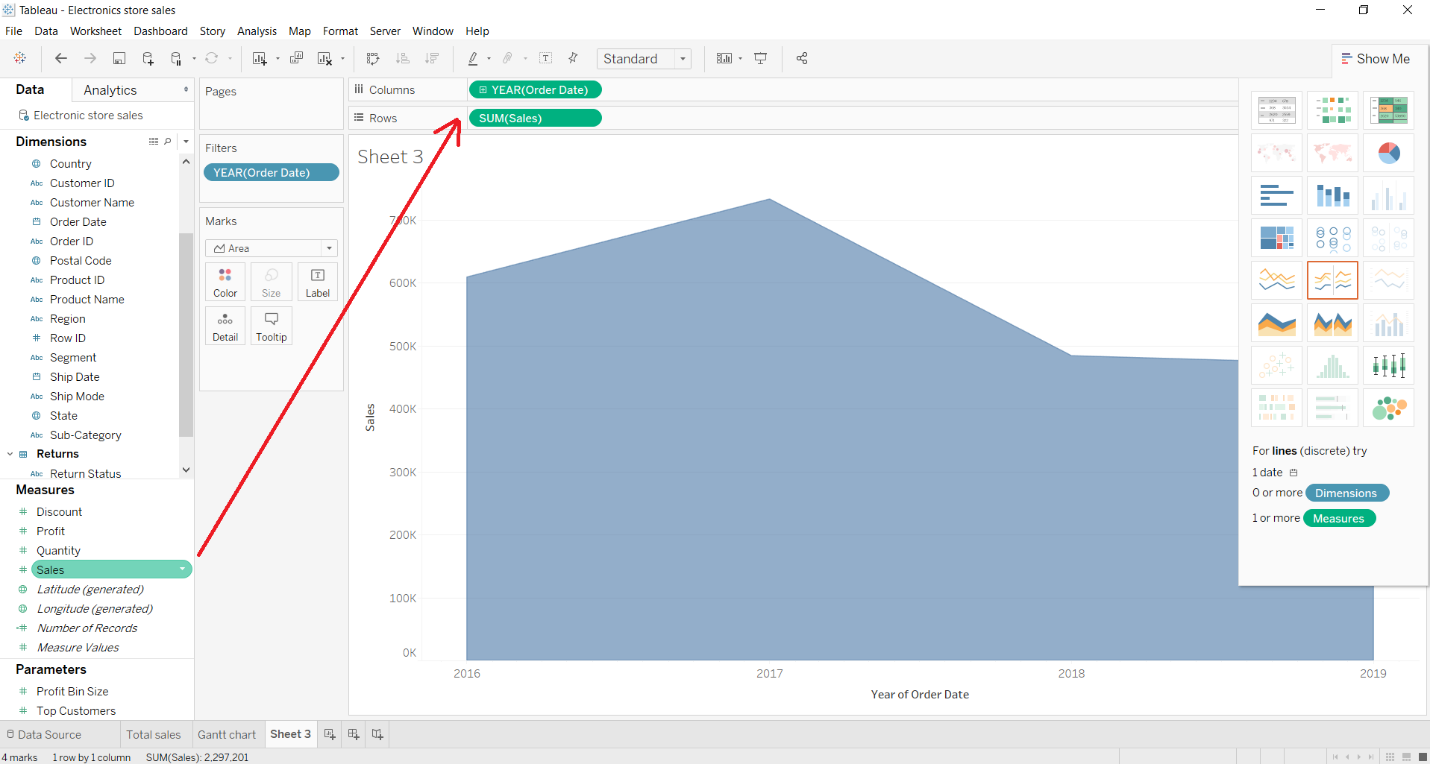Open the Sales field dropdown arrow
The height and width of the screenshot is (764, 1430).
pos(182,570)
